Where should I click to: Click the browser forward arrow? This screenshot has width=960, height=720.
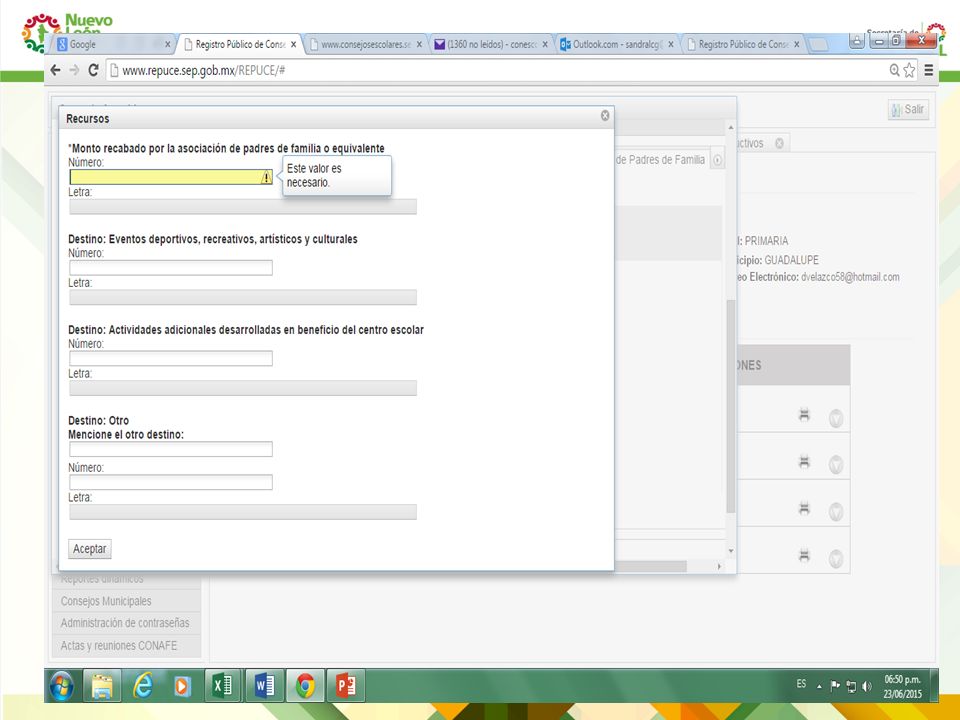[x=75, y=70]
